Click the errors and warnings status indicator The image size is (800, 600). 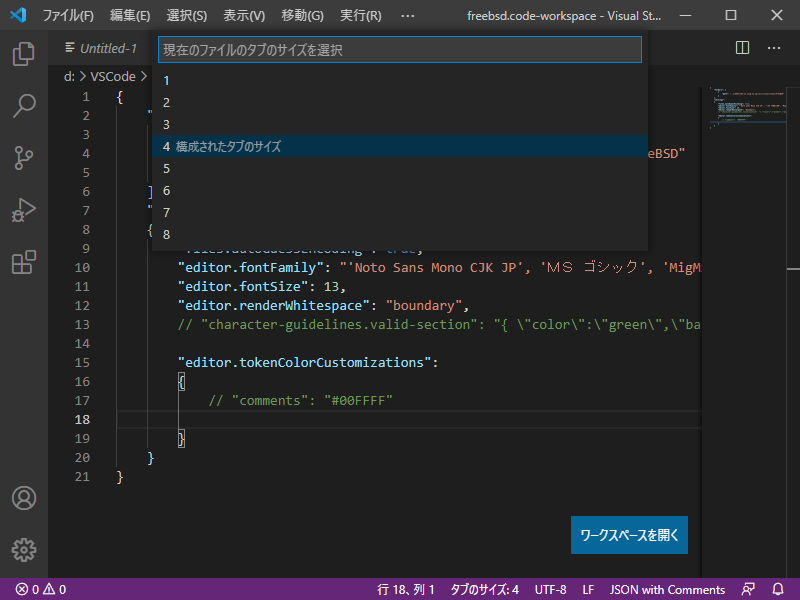click(41, 589)
